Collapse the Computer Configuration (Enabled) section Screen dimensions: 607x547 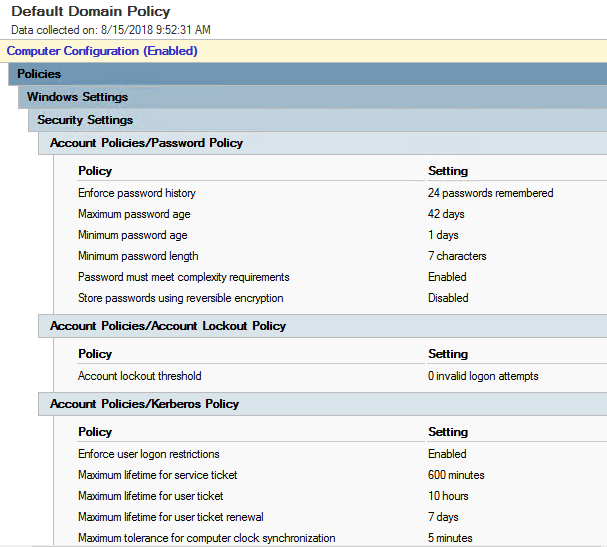(x=102, y=51)
